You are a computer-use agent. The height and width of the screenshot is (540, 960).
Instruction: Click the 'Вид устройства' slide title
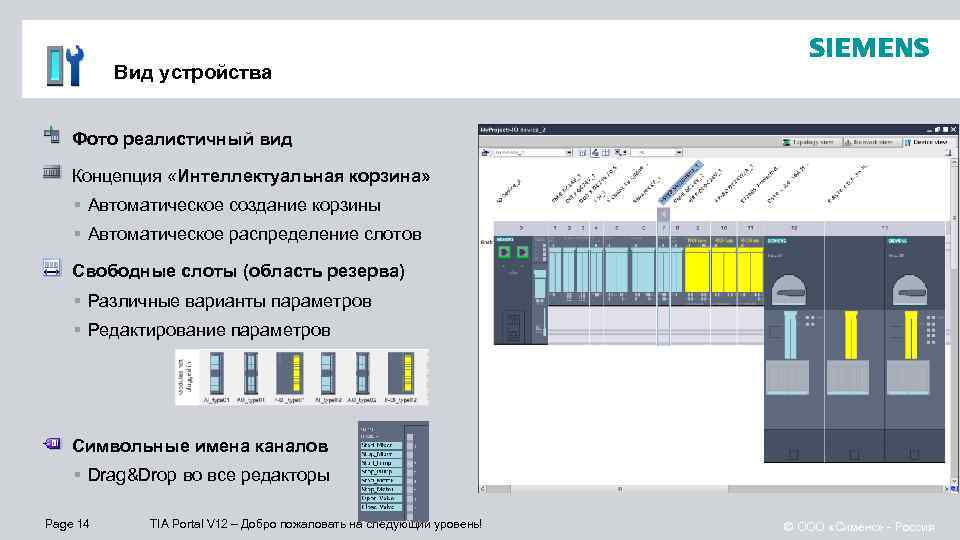193,72
